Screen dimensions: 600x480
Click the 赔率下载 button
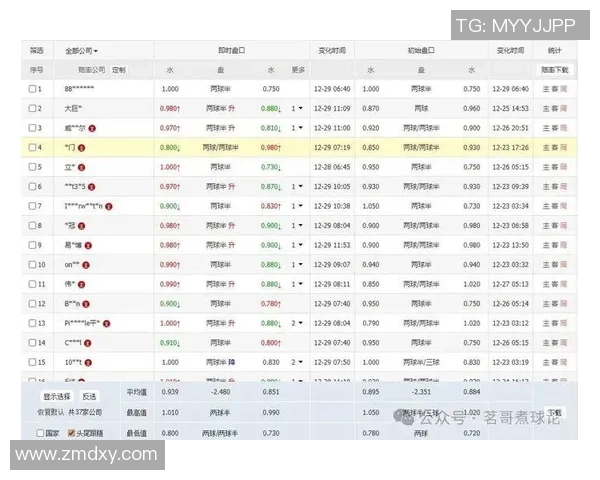tap(554, 70)
